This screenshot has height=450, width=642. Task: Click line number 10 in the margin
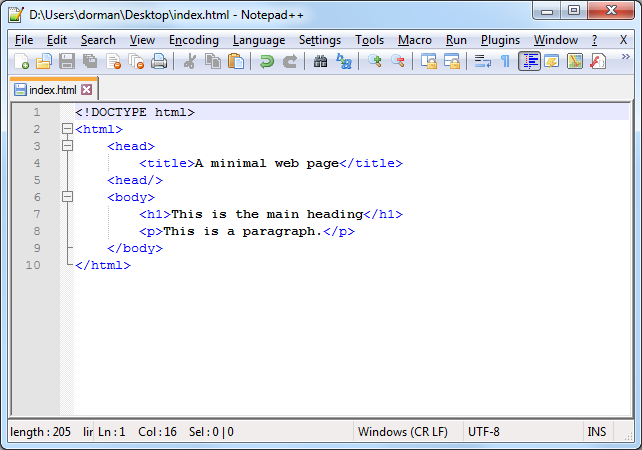click(x=33, y=265)
